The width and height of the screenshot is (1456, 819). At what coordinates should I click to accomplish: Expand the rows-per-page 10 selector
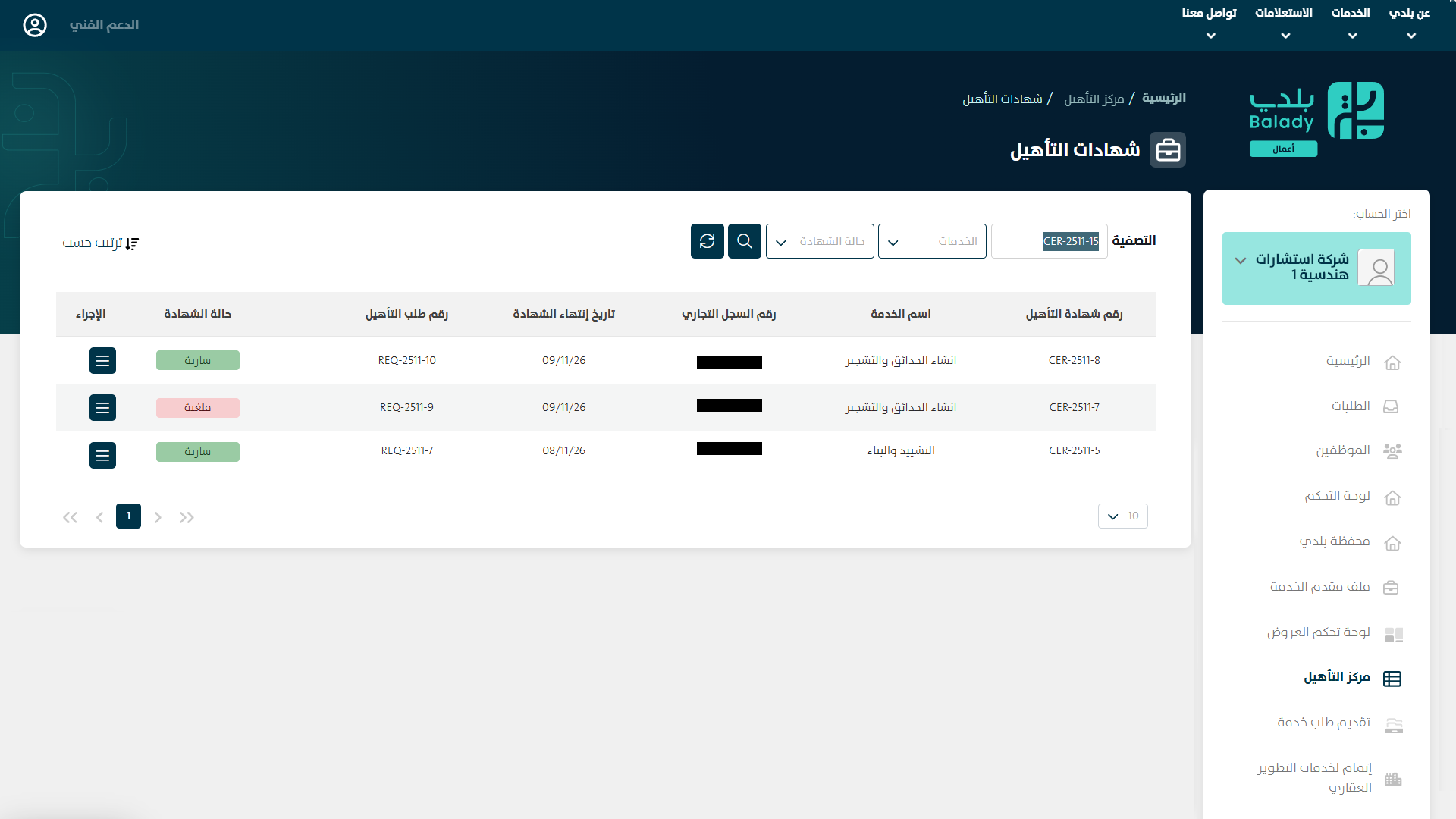tap(1122, 516)
